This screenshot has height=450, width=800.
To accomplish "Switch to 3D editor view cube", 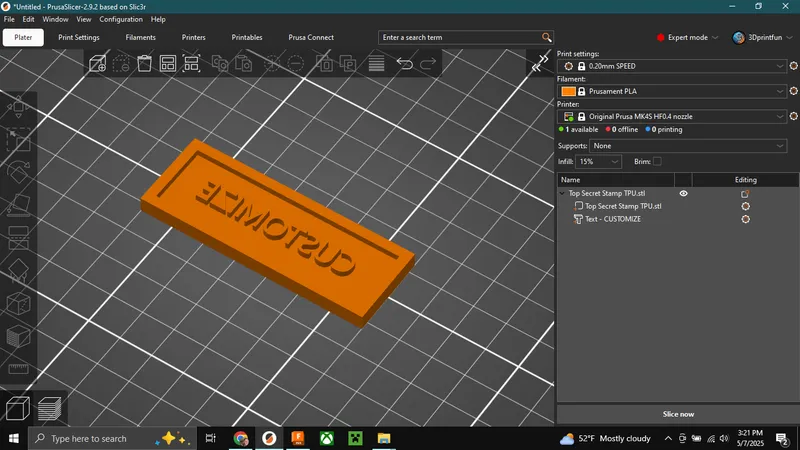I will click(x=18, y=409).
